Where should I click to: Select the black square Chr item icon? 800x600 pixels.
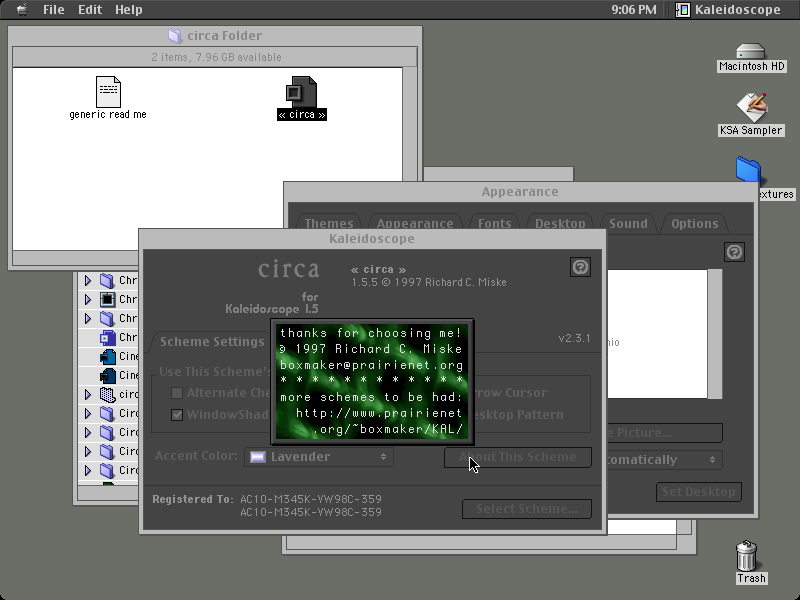tap(107, 299)
